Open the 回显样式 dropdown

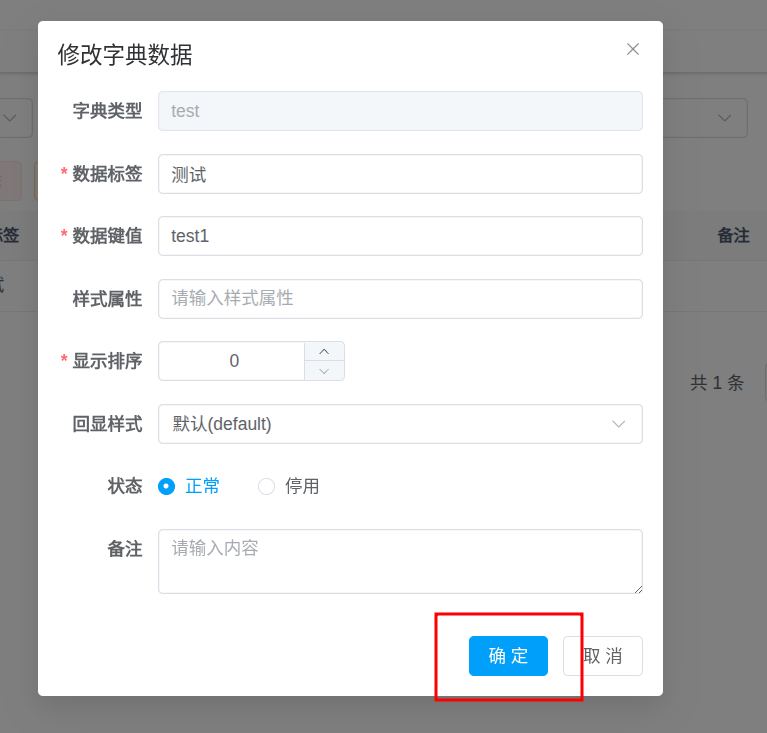click(400, 424)
